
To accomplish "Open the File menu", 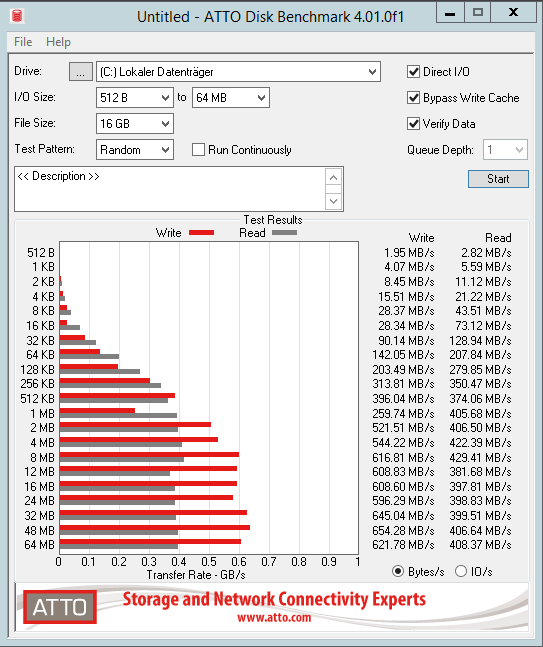I will click(x=23, y=42).
